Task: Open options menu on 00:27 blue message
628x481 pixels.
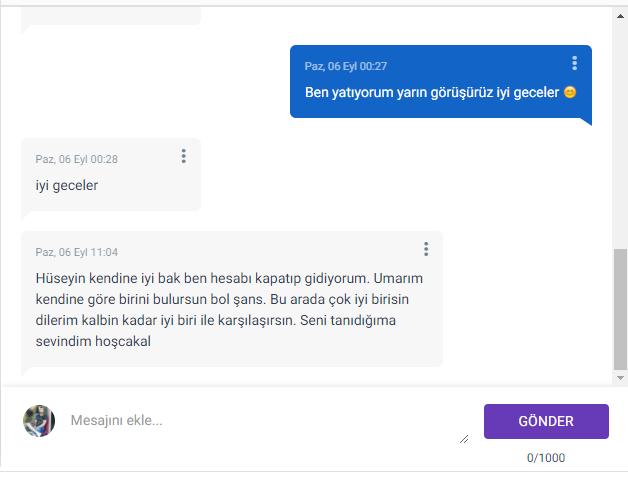Action: click(574, 63)
